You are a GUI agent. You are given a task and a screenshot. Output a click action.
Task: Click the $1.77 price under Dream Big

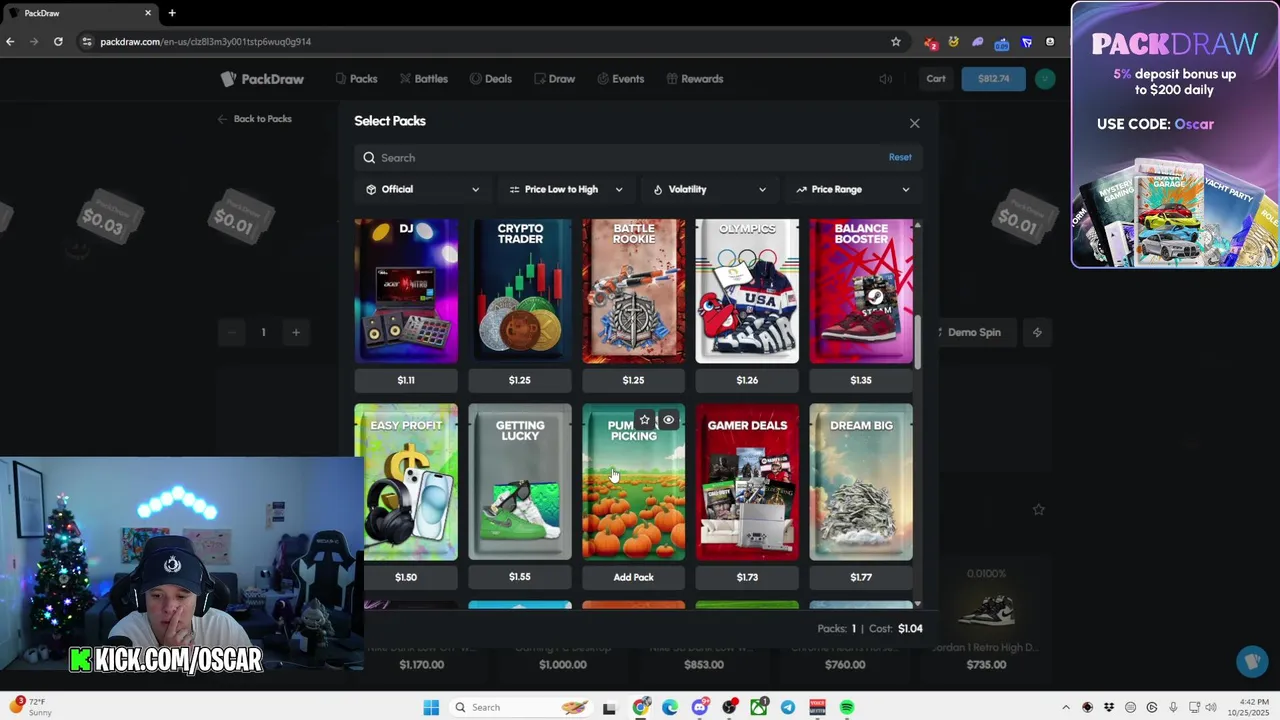pos(861,577)
